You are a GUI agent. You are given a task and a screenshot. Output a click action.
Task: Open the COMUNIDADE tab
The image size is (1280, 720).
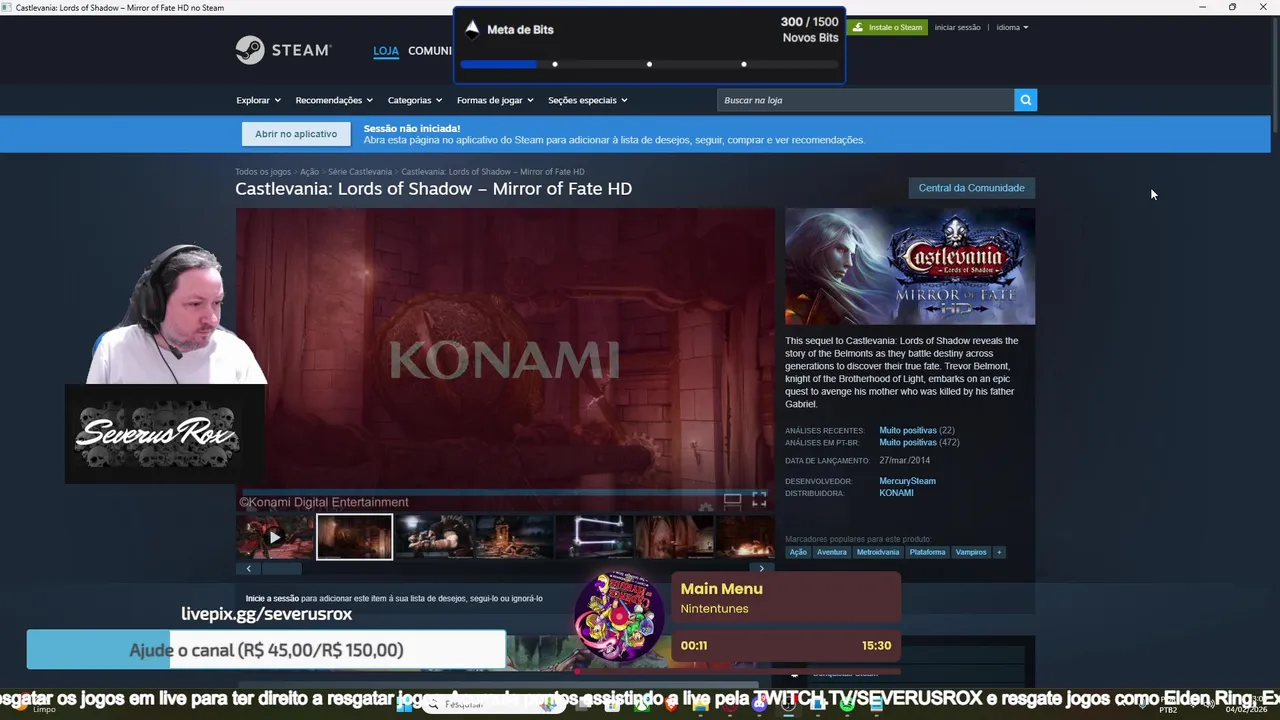coord(430,51)
